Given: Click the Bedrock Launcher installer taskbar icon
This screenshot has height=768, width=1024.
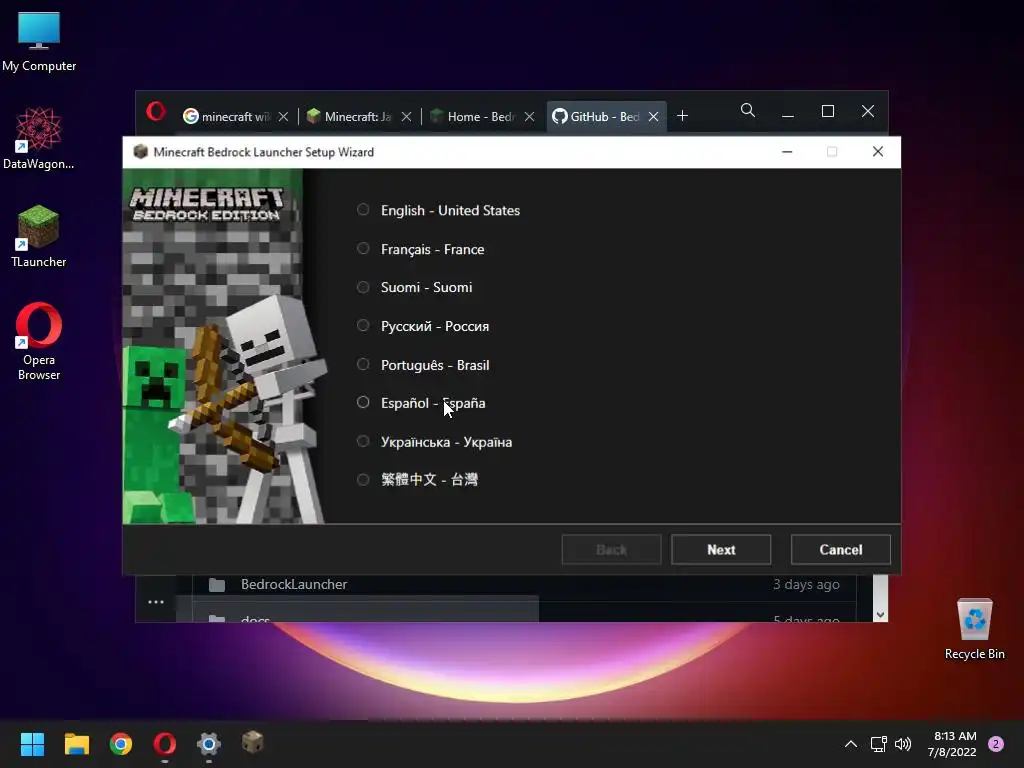Looking at the screenshot, I should coord(253,743).
